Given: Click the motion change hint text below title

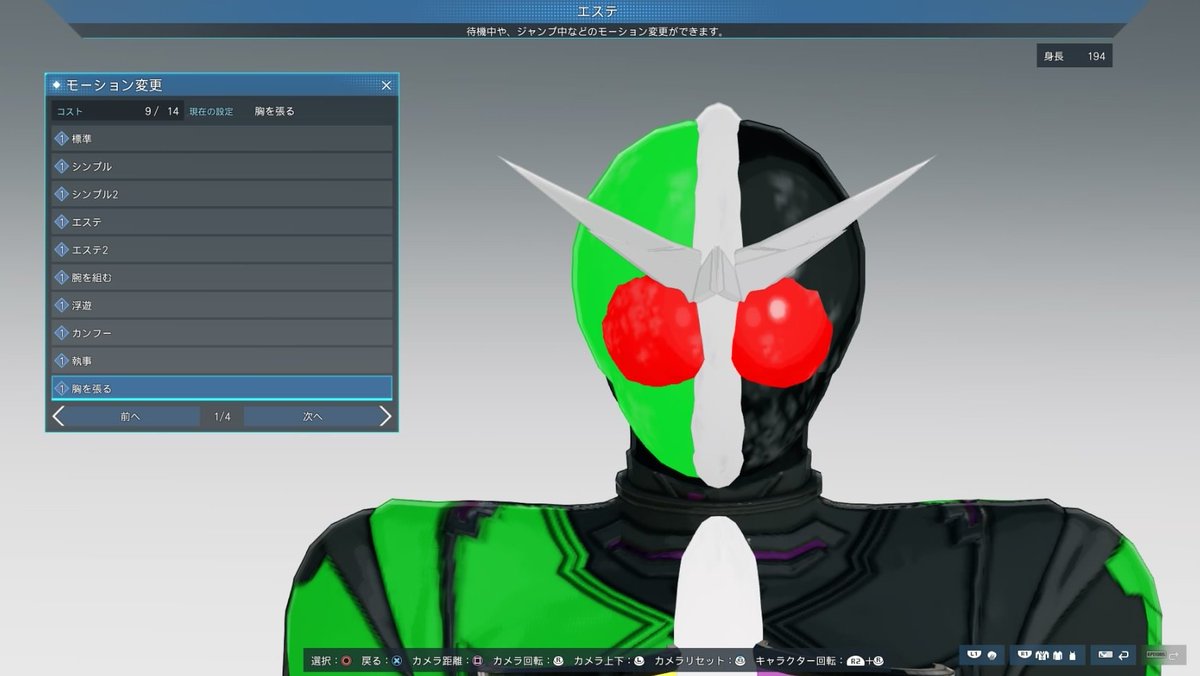Looking at the screenshot, I should pos(595,31).
